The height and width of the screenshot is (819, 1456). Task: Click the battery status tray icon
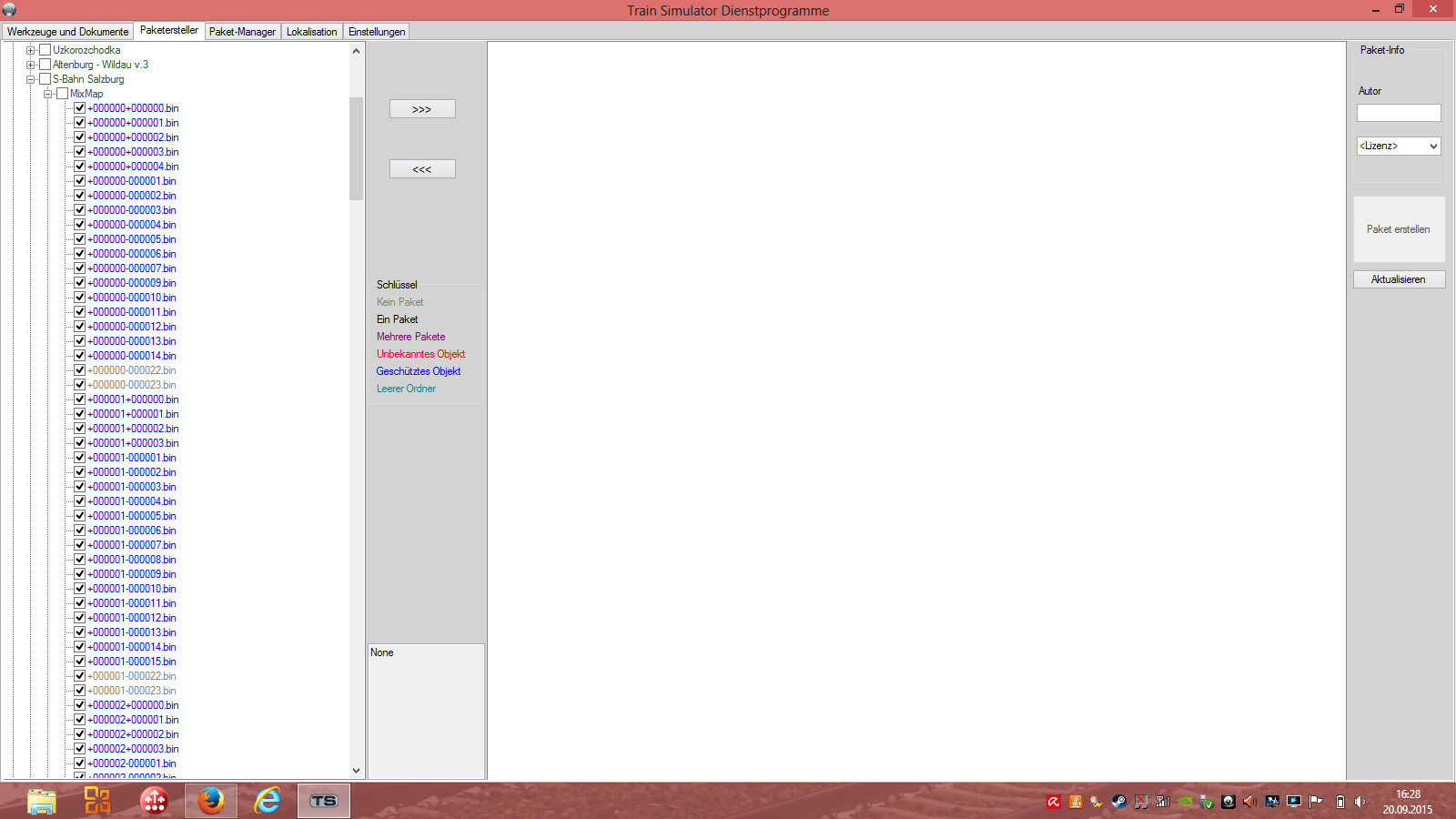click(x=1340, y=802)
